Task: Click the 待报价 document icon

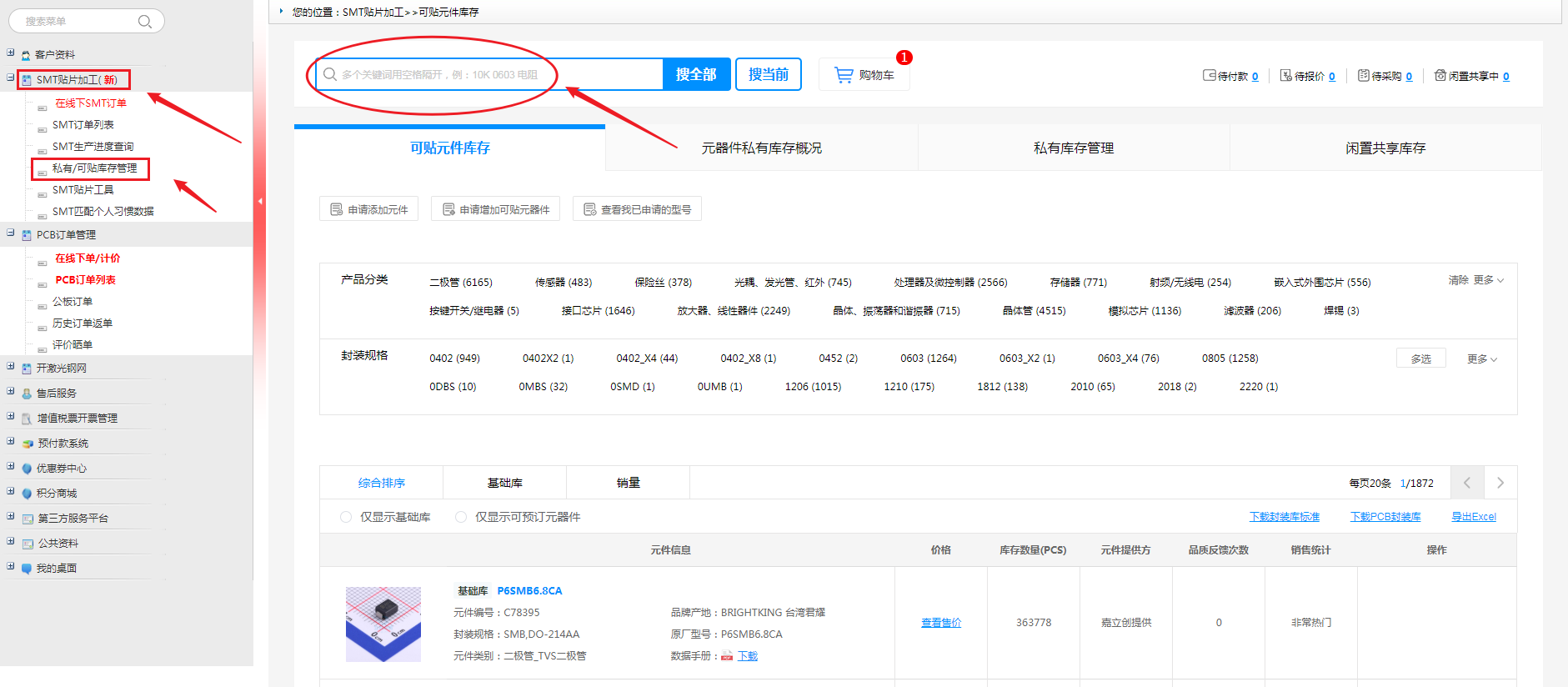Action: pyautogui.click(x=1285, y=76)
